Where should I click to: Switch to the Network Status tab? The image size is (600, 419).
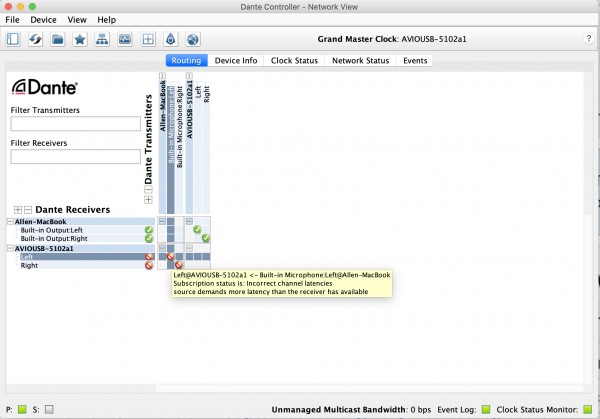(360, 60)
